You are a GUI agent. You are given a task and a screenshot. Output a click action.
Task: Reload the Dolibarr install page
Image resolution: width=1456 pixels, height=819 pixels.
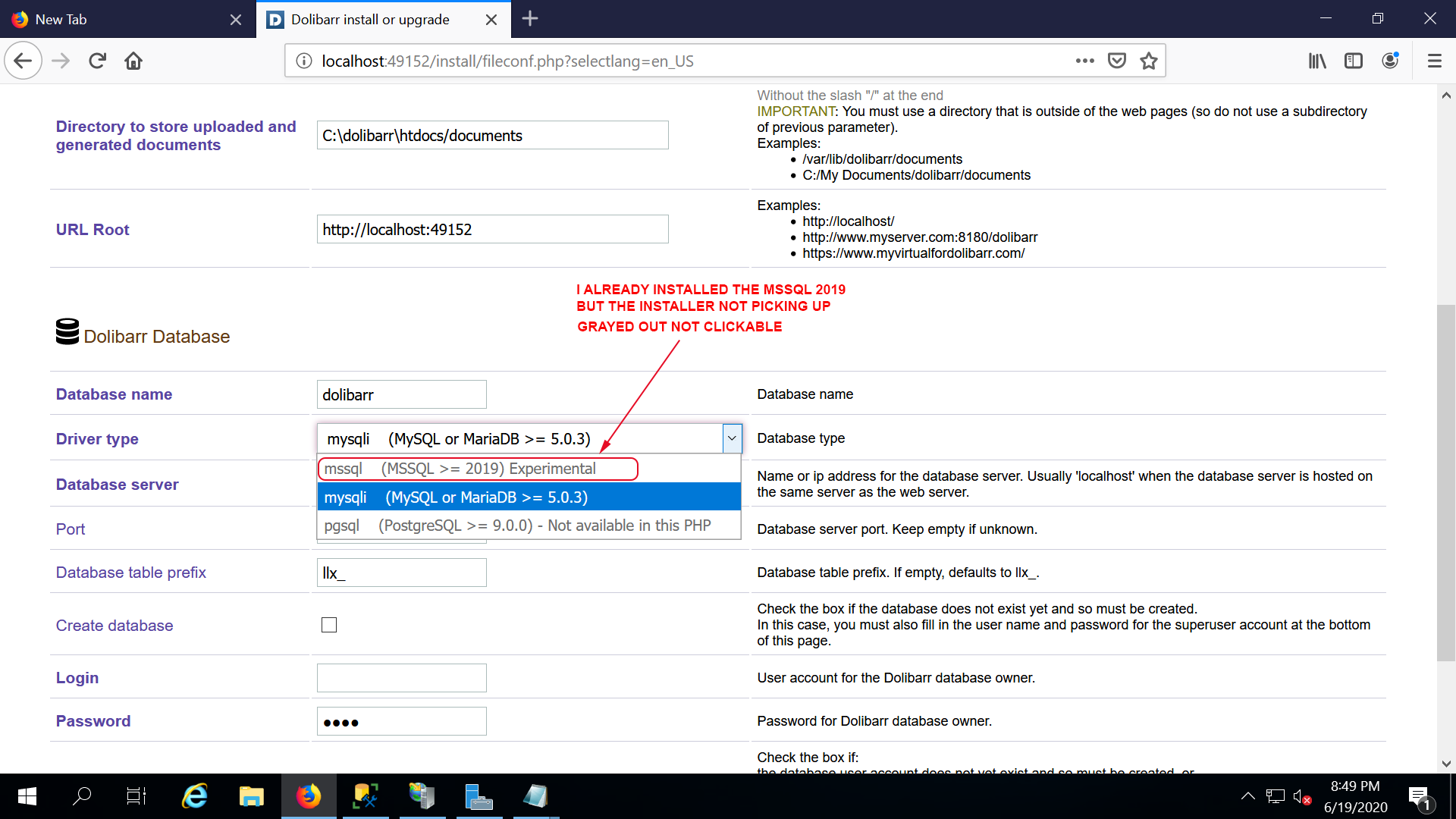pos(97,61)
